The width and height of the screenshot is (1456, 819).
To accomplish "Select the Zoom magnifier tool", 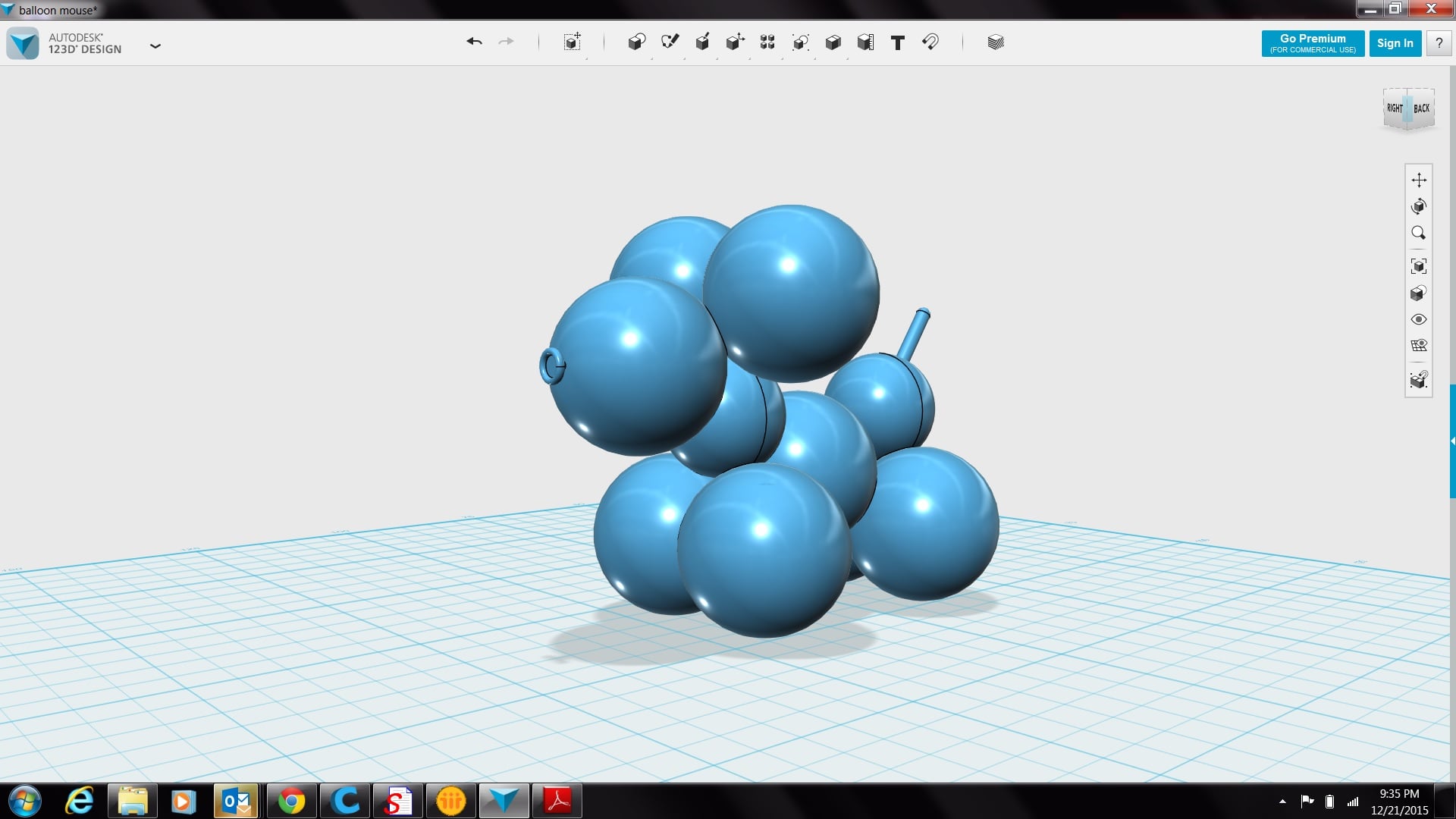I will pos(1419,233).
